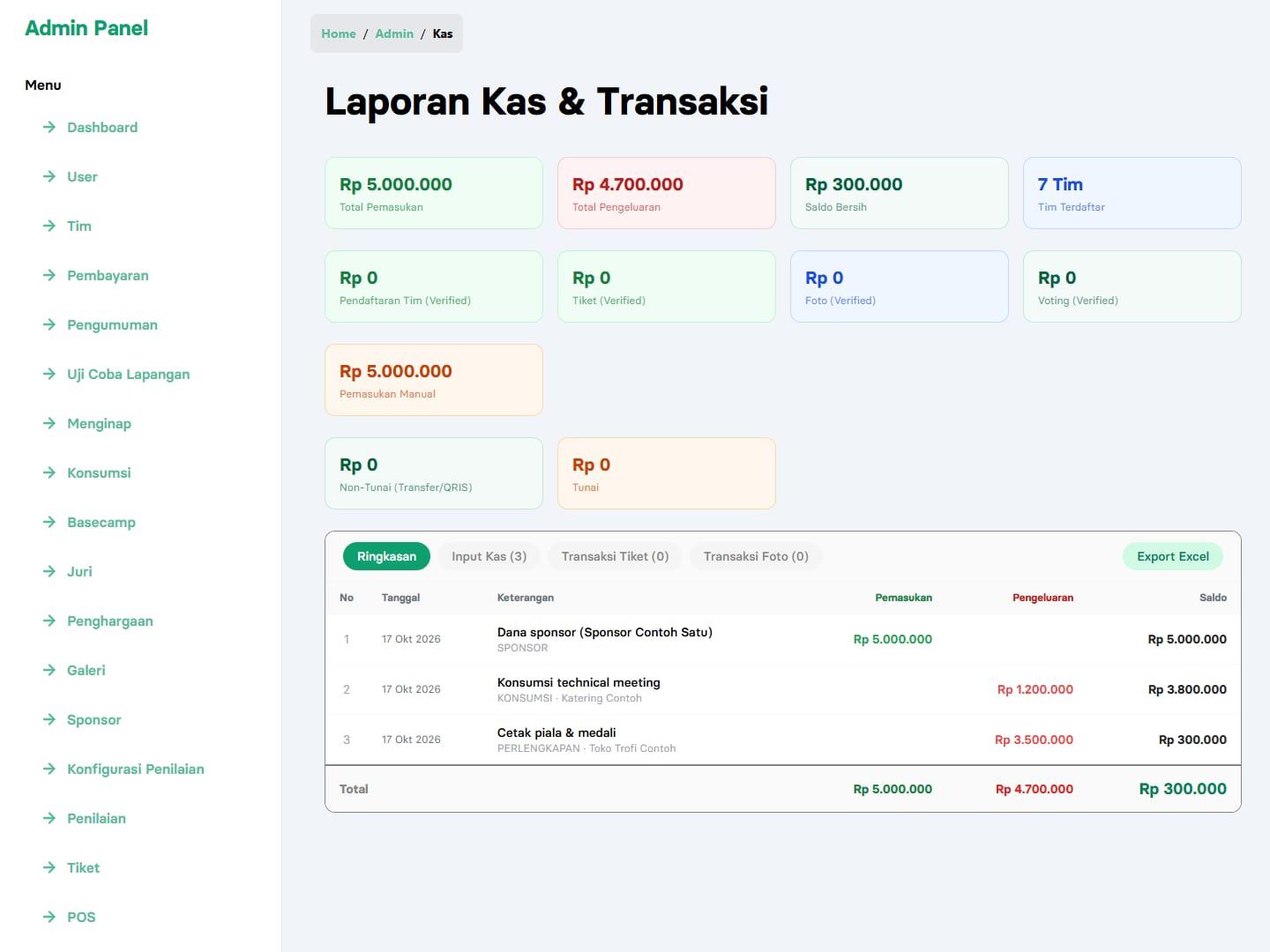Click the Total Pemasukan summary card
The height and width of the screenshot is (952, 1270).
434,193
